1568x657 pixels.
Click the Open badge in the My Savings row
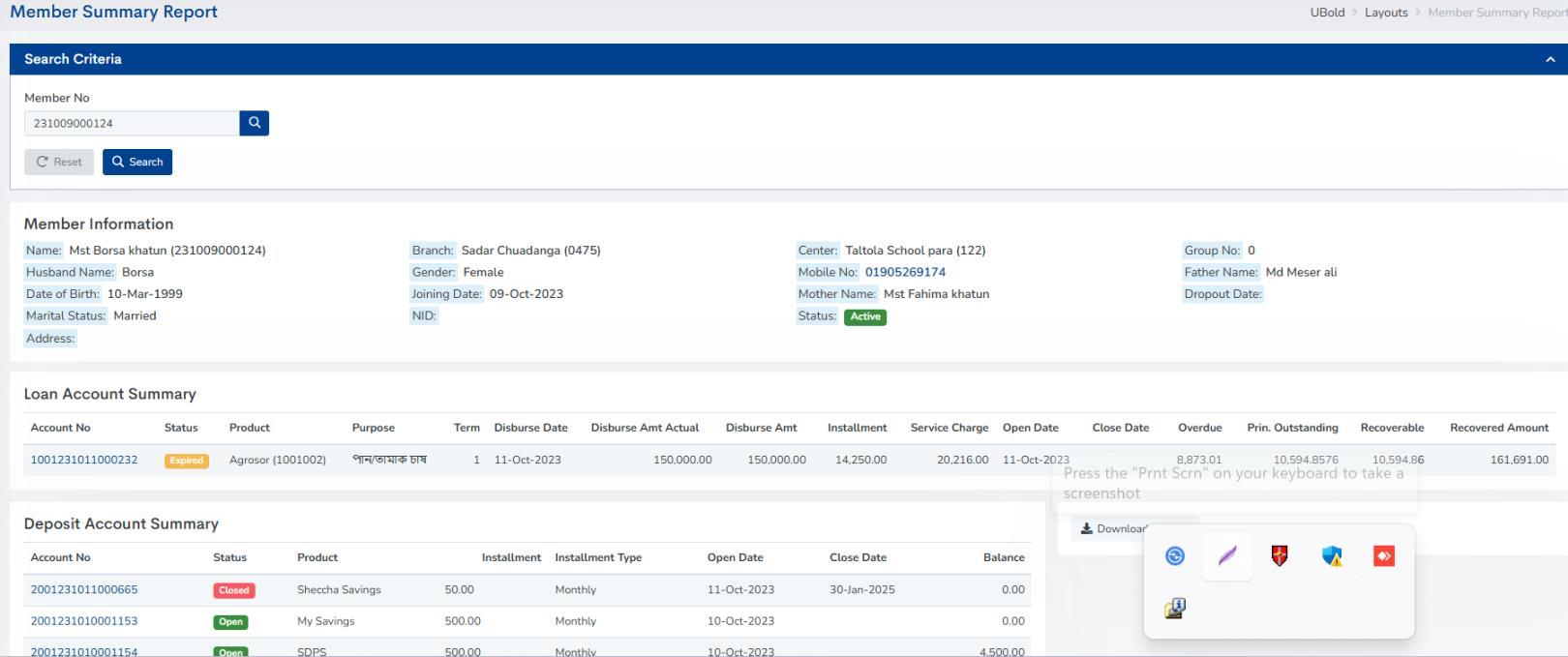click(x=230, y=622)
